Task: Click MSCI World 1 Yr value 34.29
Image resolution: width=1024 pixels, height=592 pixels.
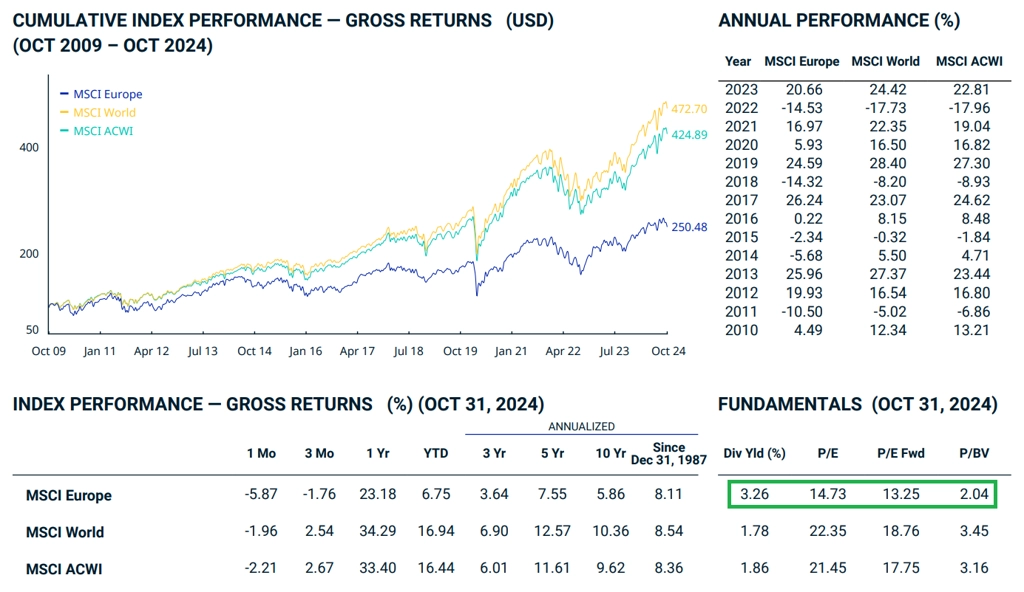Action: (x=377, y=531)
